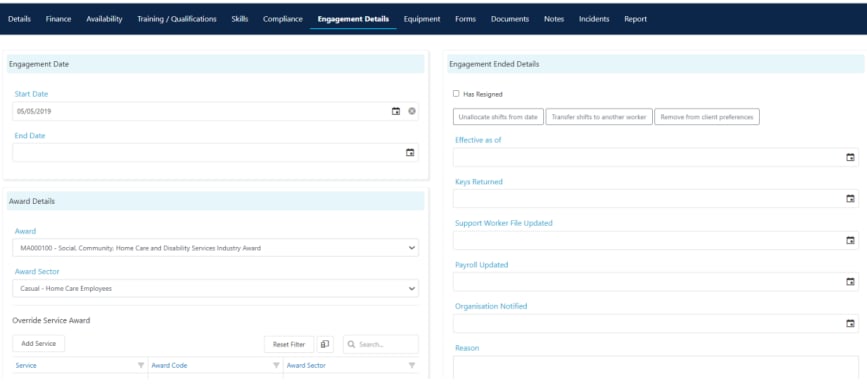
Task: Open the Notes tab
Action: pos(554,19)
